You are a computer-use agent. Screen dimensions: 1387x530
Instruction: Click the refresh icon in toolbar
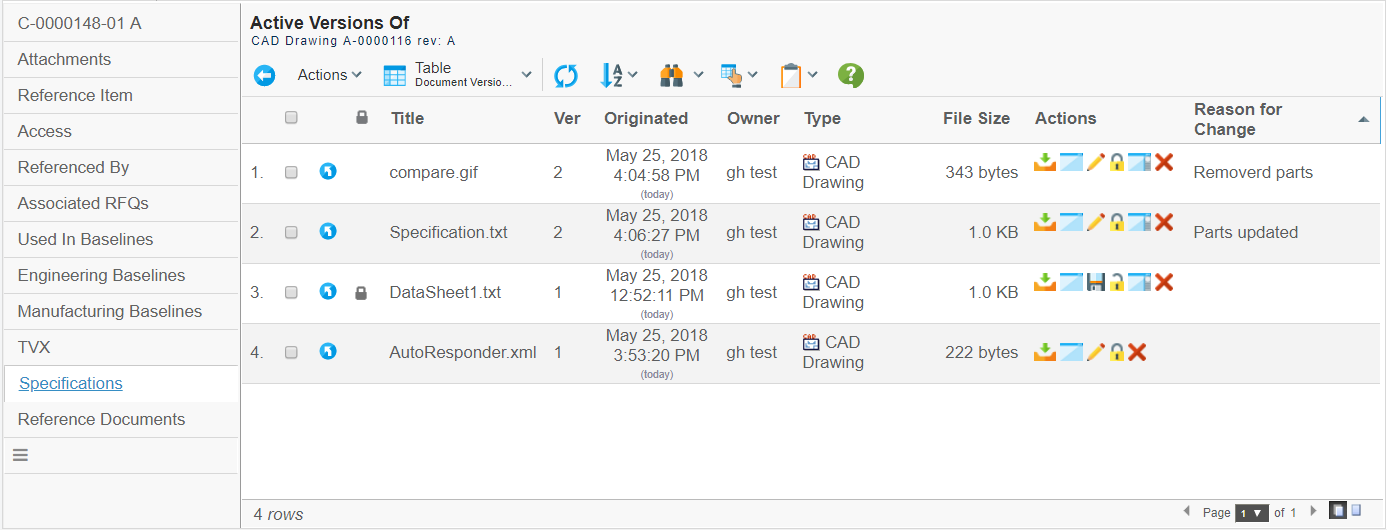pos(566,76)
